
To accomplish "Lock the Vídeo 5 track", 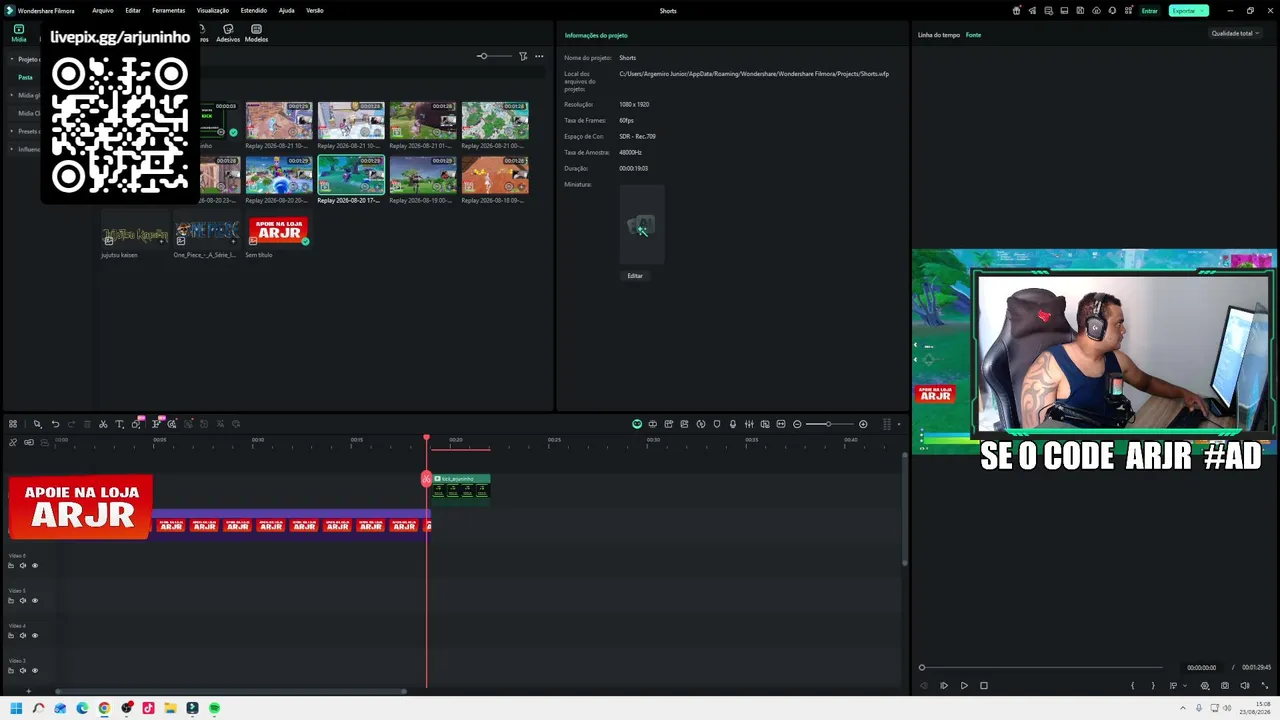I will coord(11,601).
